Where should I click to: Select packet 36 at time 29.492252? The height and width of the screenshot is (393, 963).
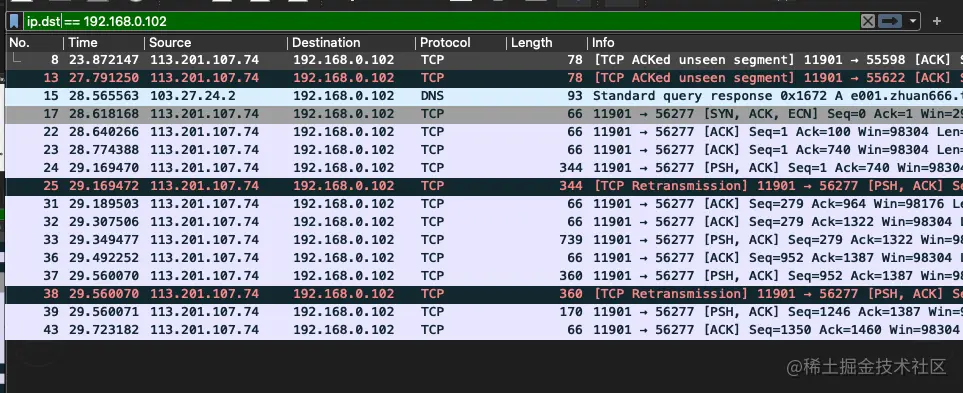coord(484,258)
